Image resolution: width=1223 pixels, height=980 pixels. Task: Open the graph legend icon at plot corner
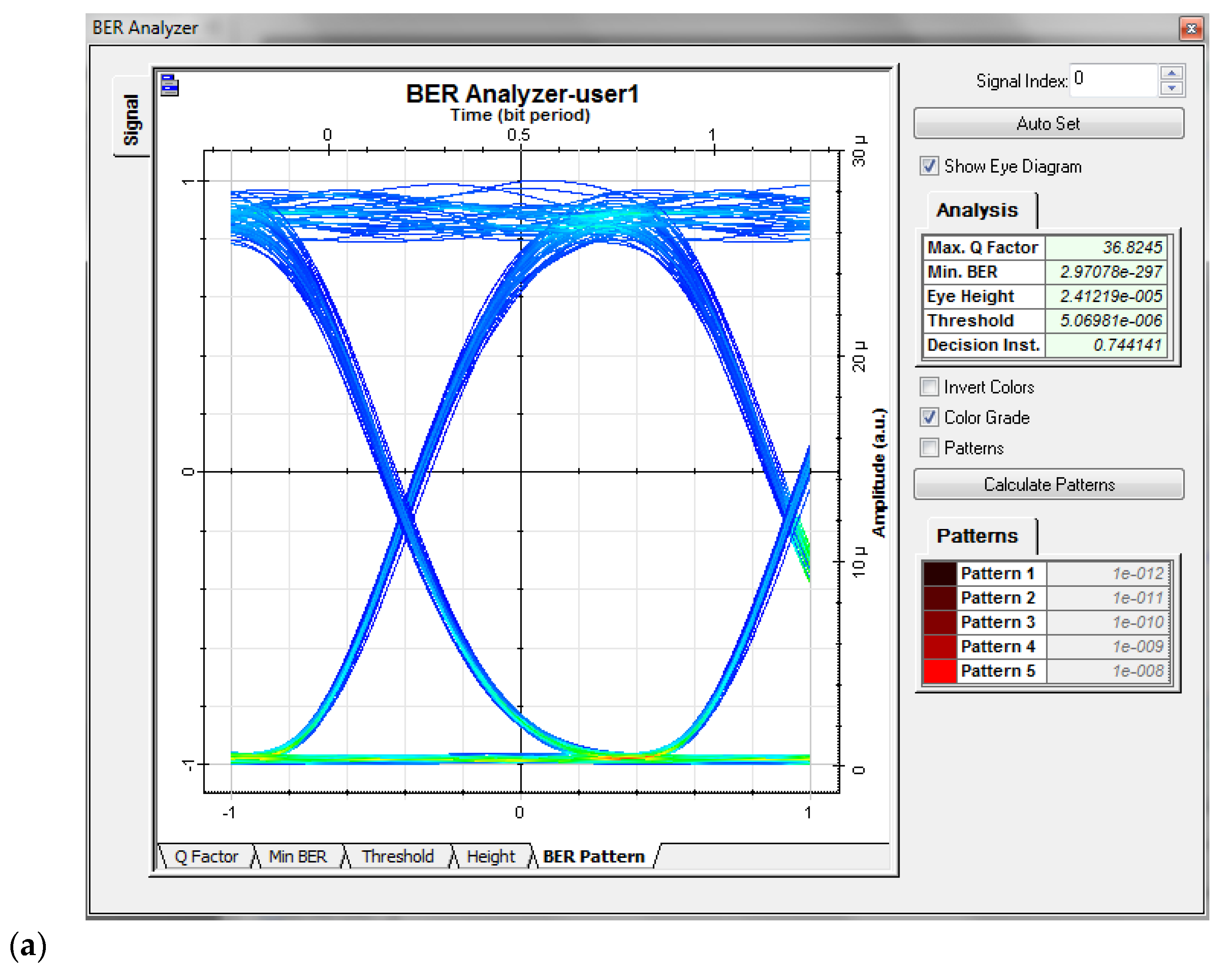pyautogui.click(x=170, y=85)
